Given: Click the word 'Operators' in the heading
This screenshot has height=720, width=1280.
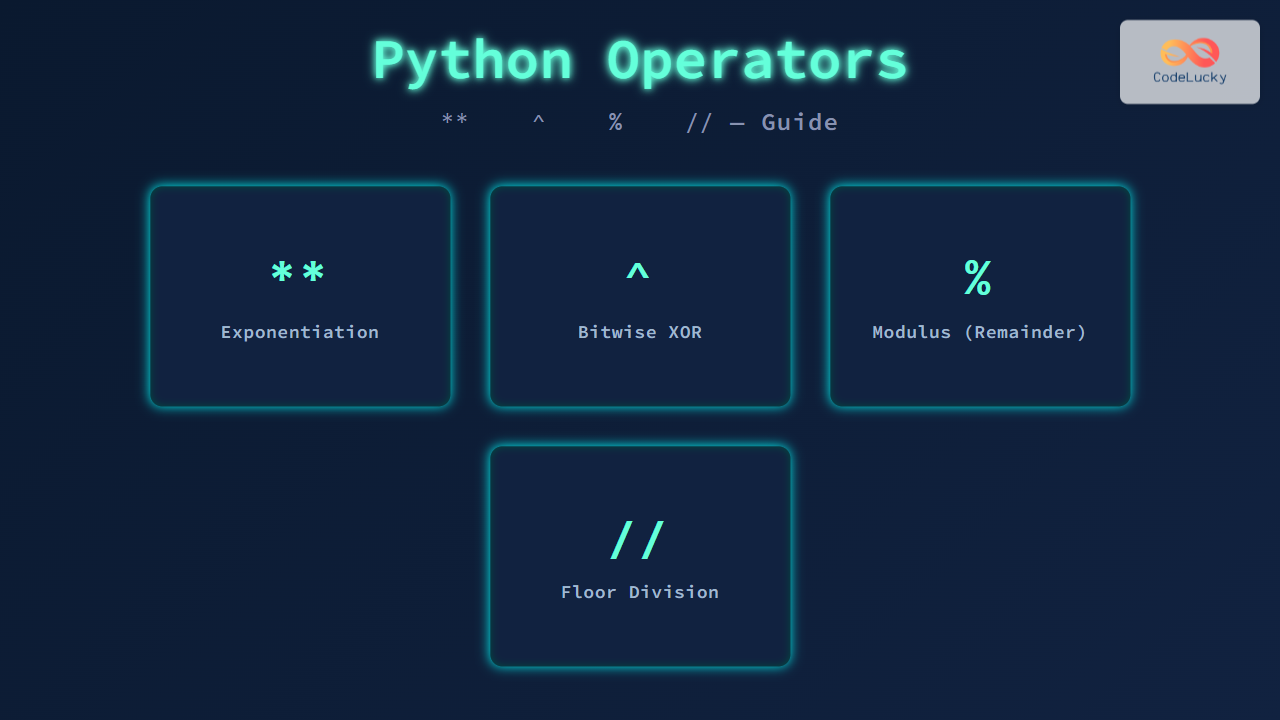Looking at the screenshot, I should coord(758,62).
